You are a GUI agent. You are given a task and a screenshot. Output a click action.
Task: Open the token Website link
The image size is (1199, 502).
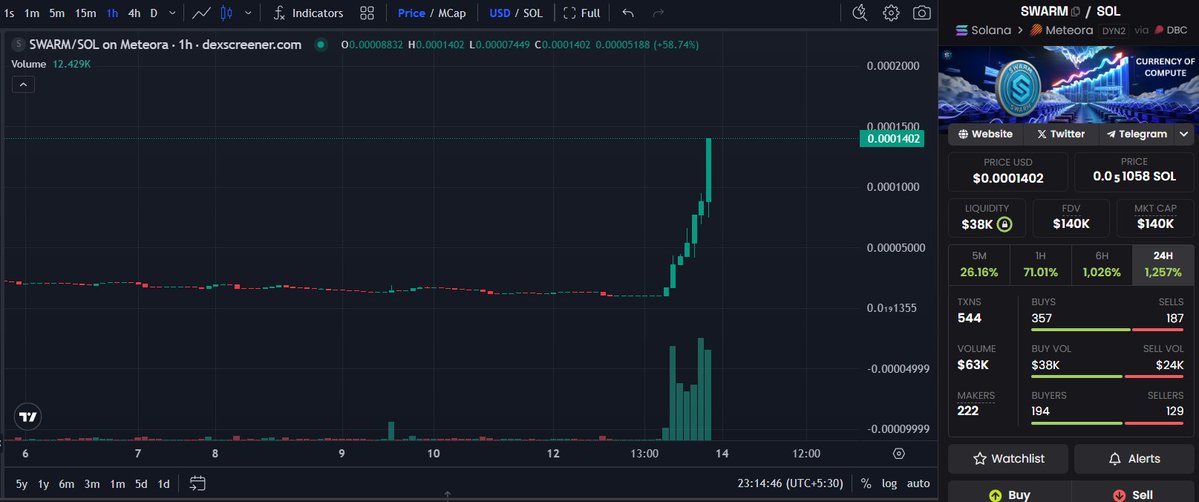(986, 134)
